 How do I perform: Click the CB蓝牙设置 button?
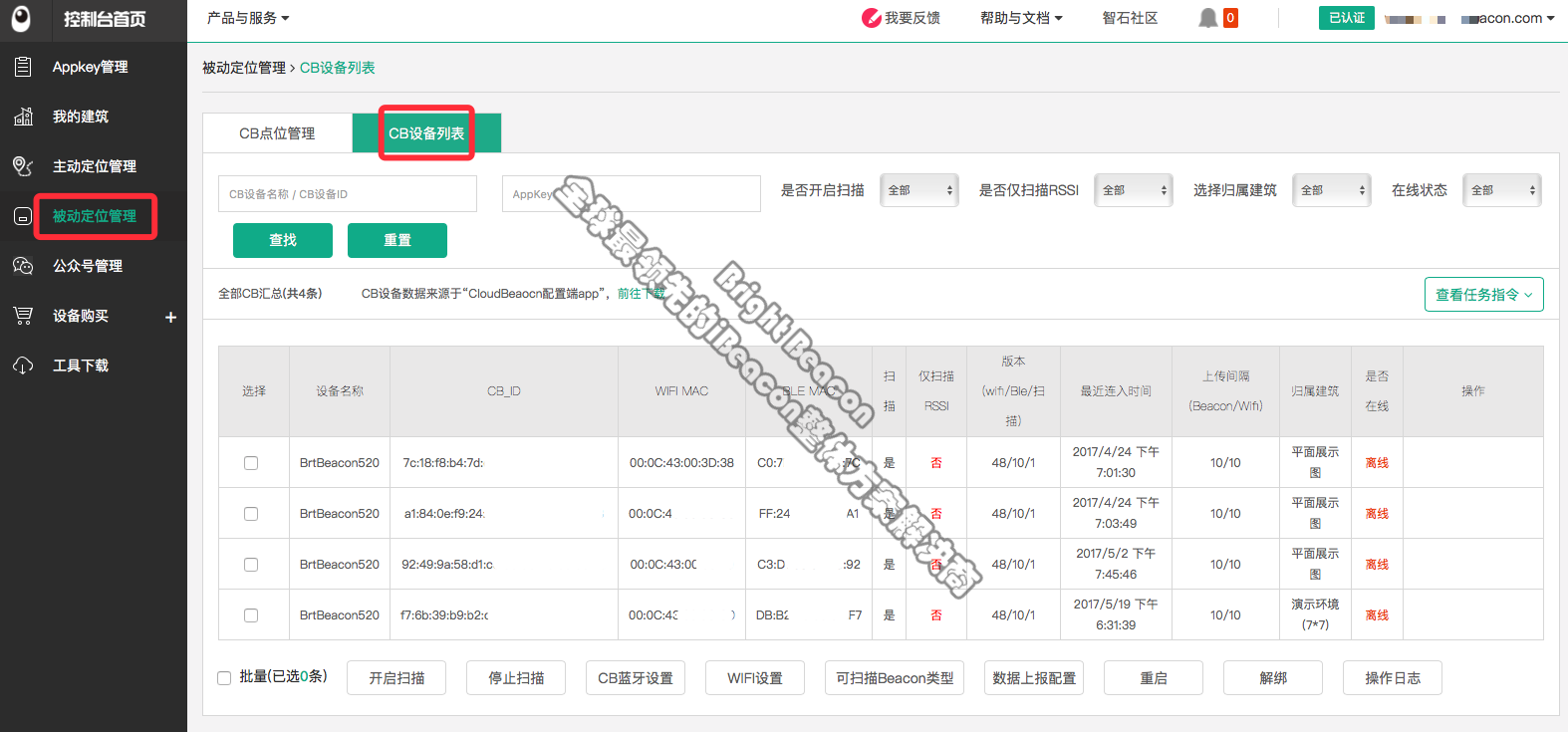(x=636, y=678)
